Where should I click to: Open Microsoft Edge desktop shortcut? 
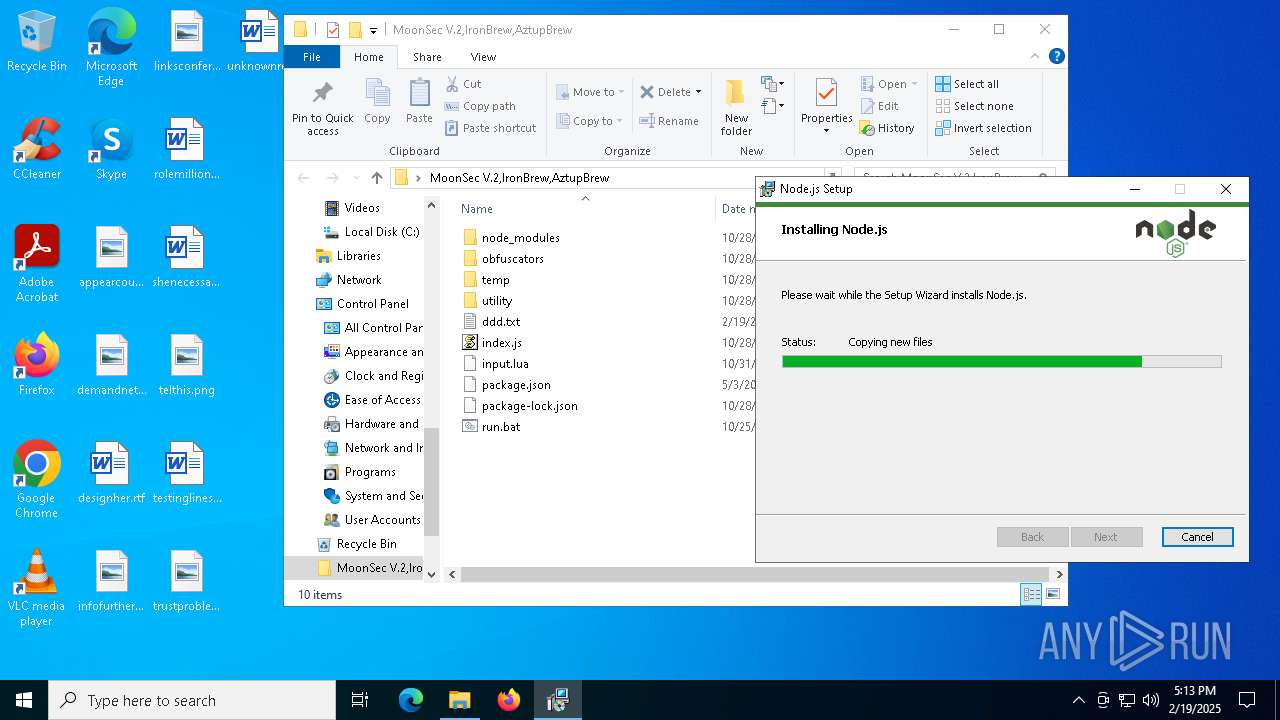[111, 47]
